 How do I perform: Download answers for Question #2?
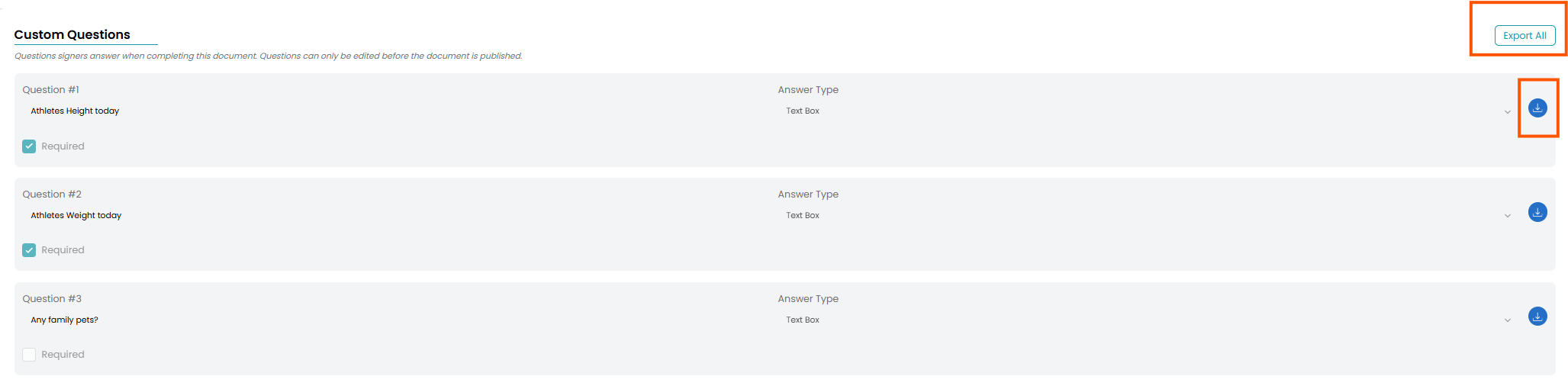(x=1537, y=212)
